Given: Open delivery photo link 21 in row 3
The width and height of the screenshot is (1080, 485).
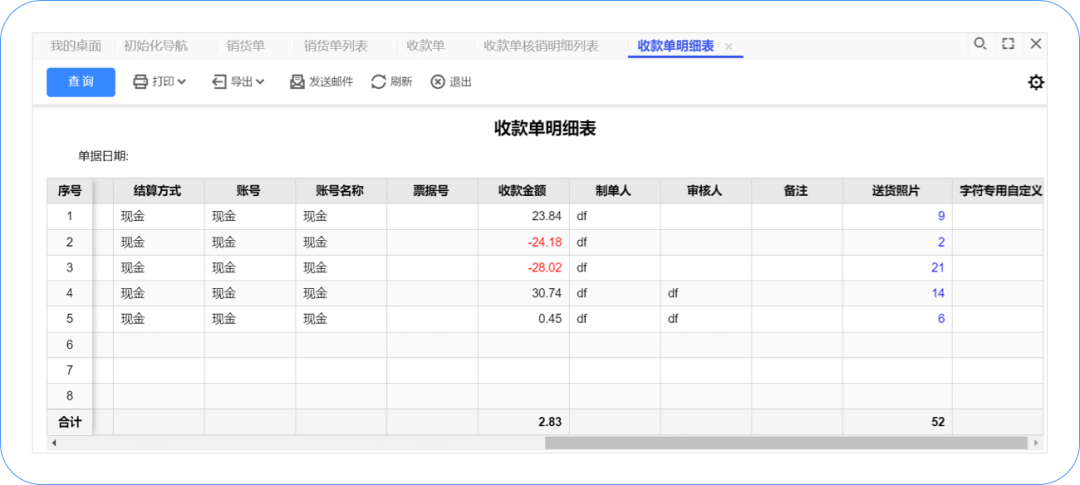Looking at the screenshot, I should [x=937, y=268].
